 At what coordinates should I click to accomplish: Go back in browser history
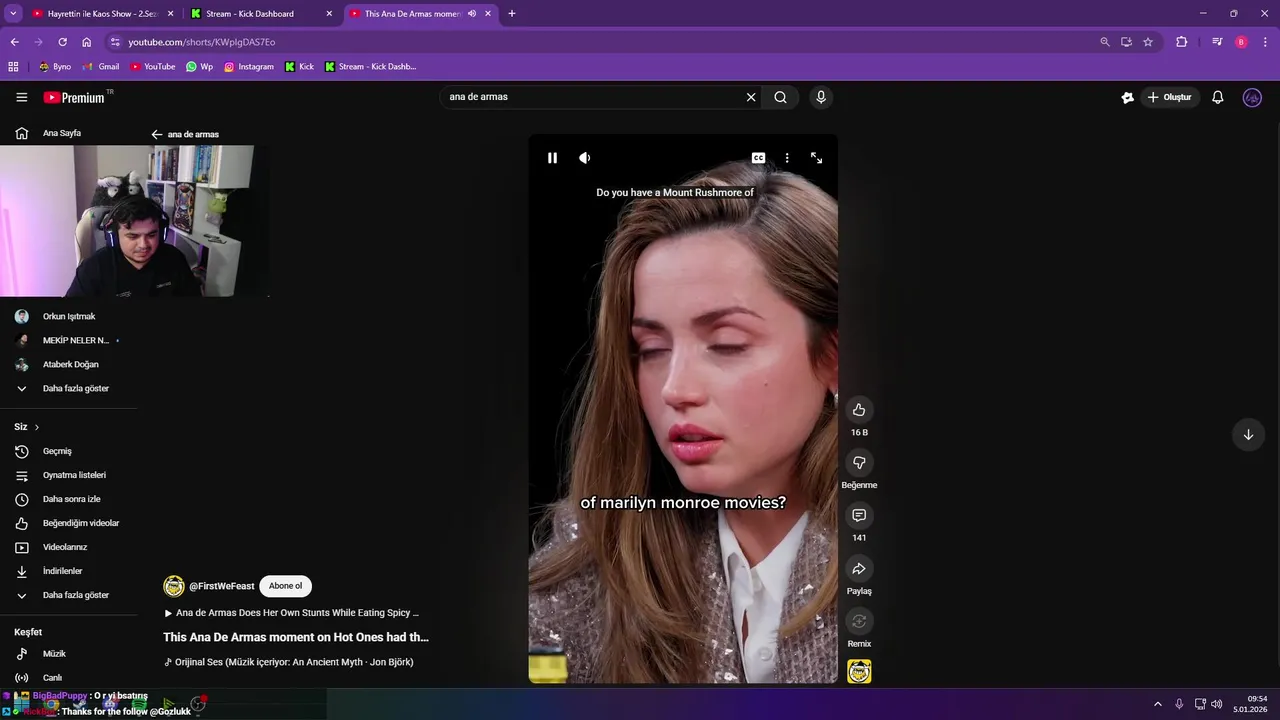14,42
